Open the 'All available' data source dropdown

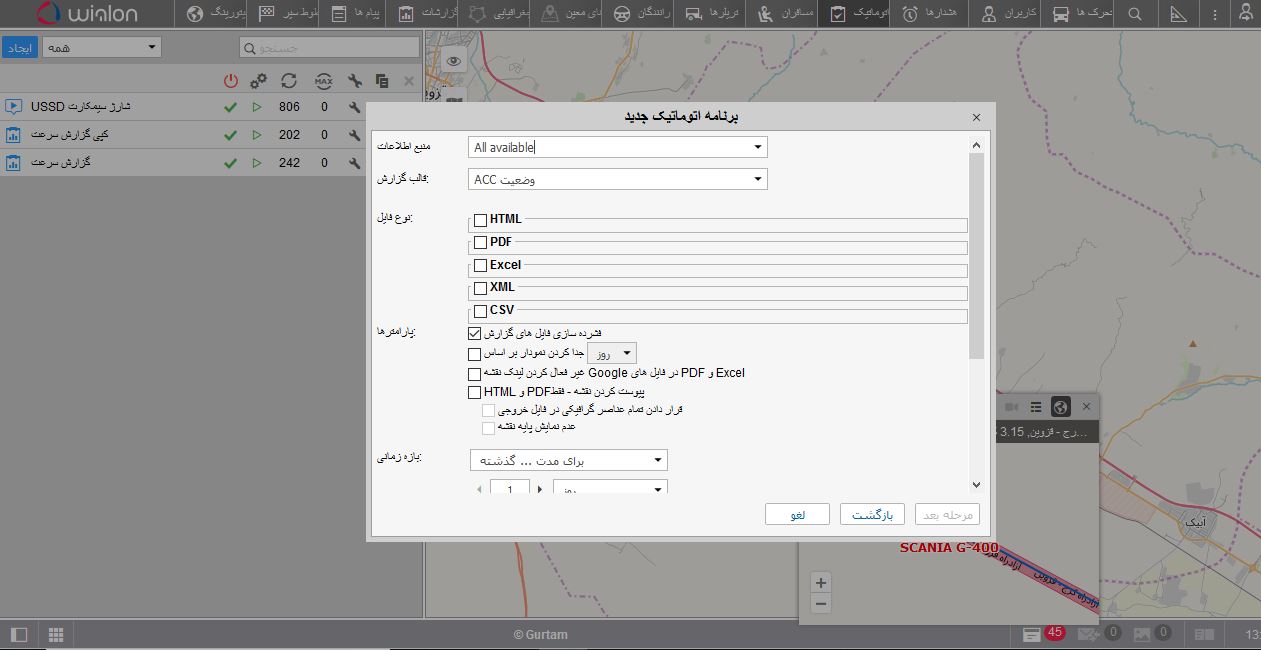pyautogui.click(x=617, y=147)
